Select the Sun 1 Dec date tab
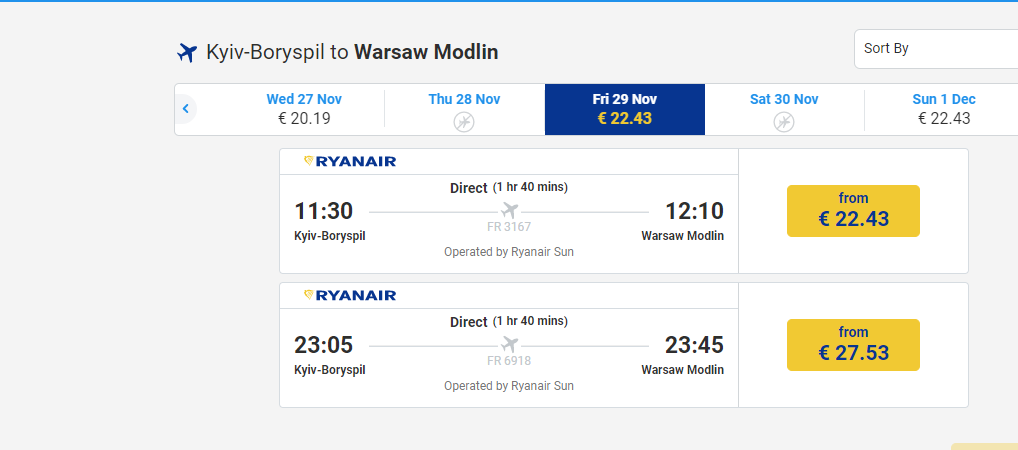The image size is (1018, 450). click(x=943, y=109)
